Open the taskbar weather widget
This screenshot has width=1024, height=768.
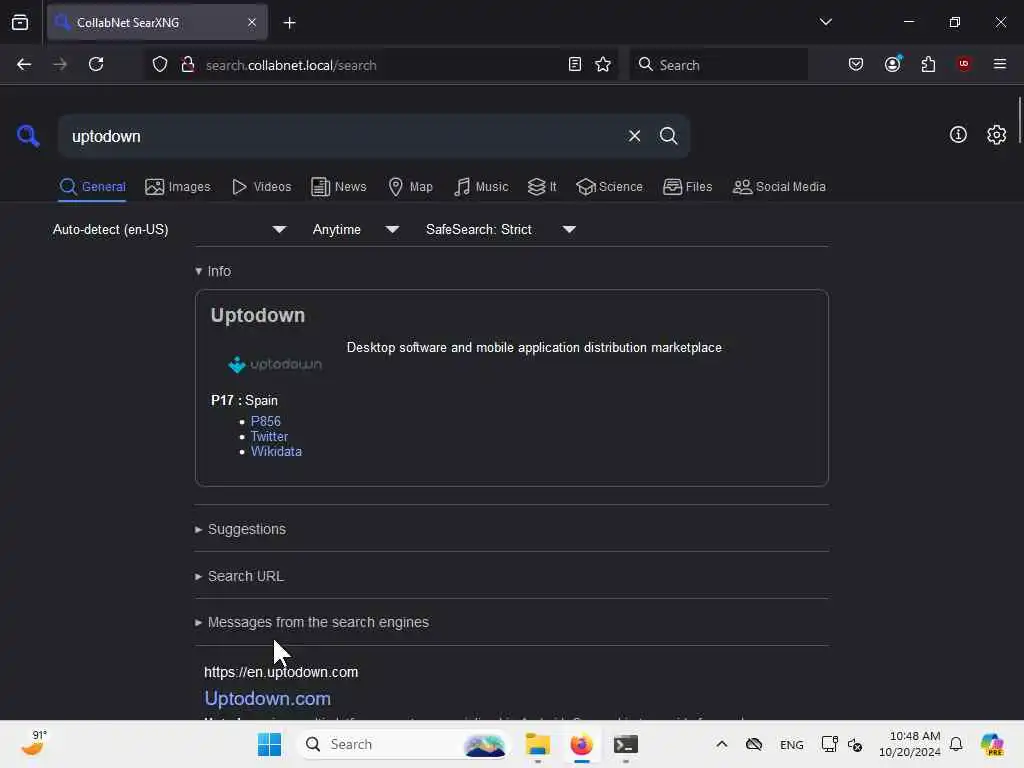click(33, 743)
